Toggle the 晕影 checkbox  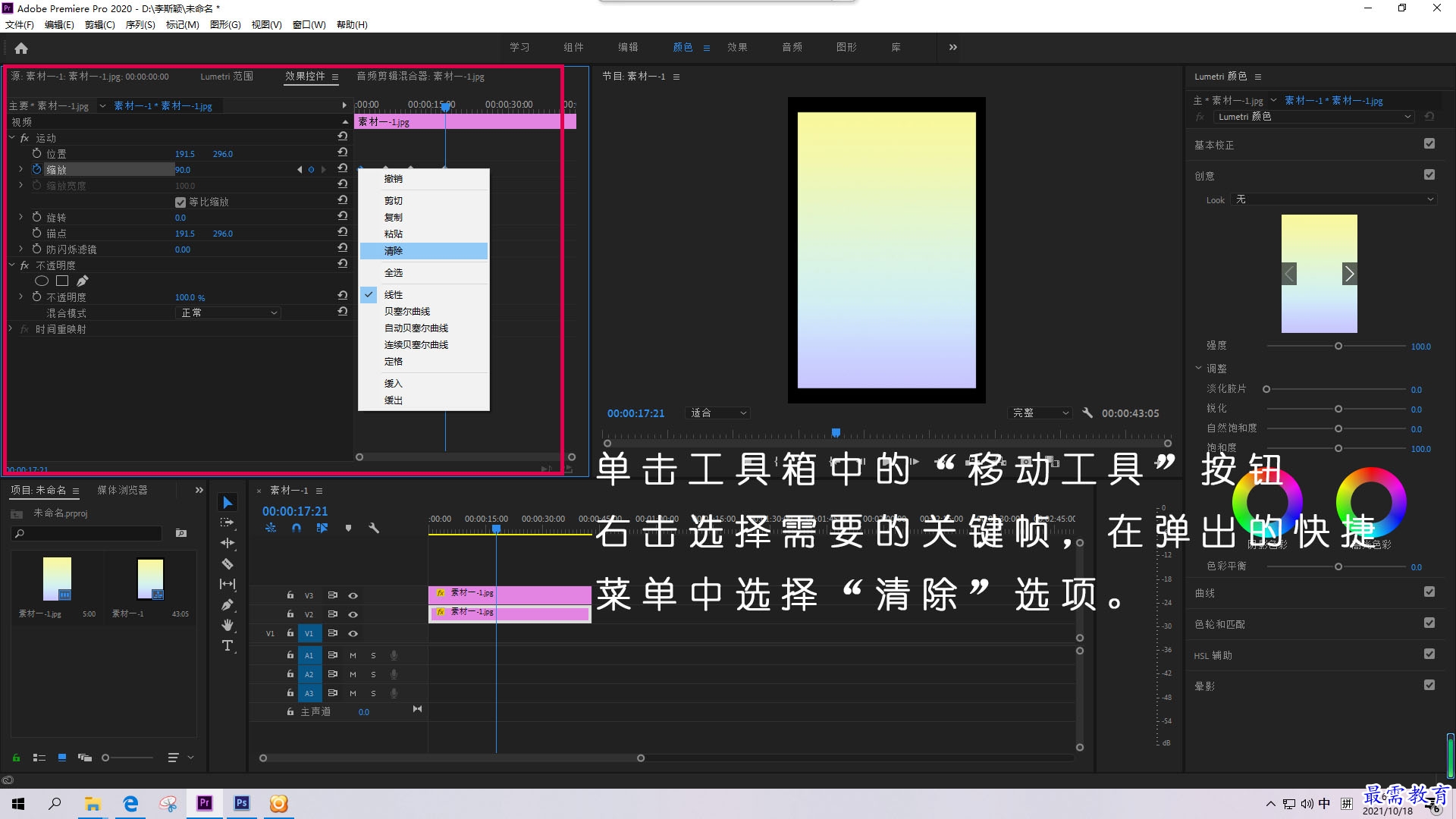[x=1429, y=685]
